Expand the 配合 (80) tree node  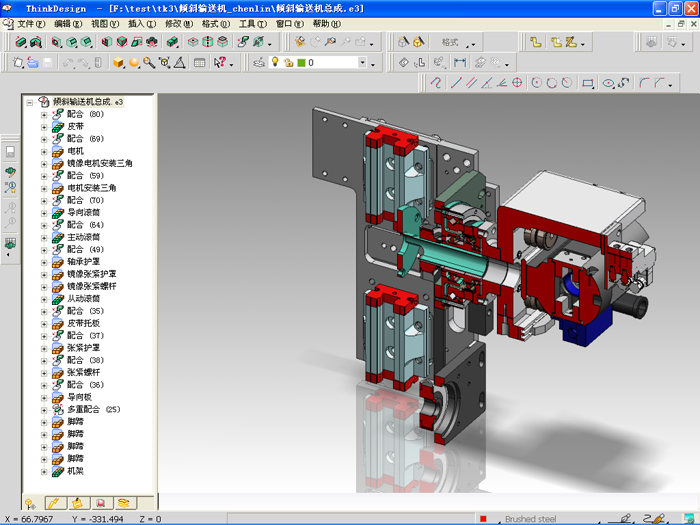pyautogui.click(x=44, y=114)
